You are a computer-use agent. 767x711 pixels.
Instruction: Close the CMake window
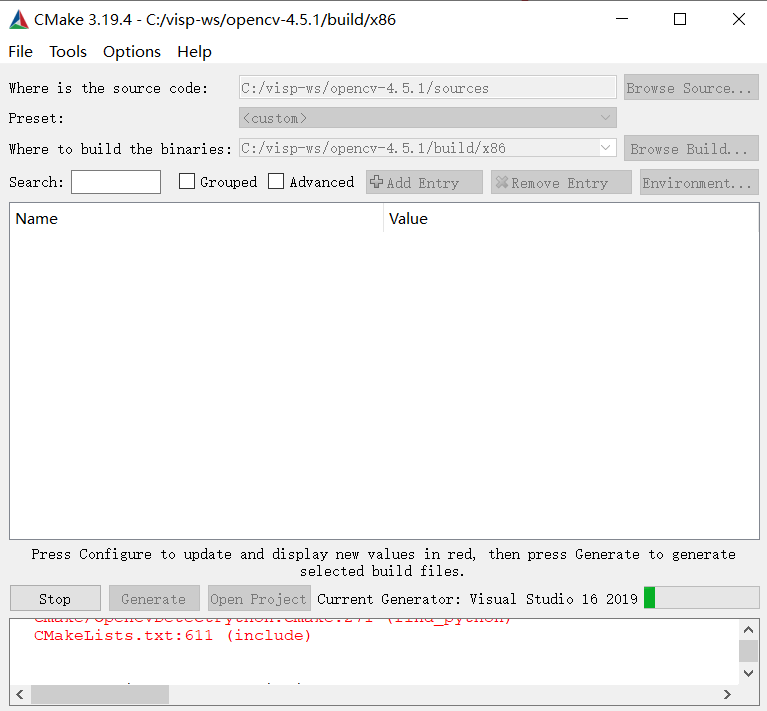click(739, 20)
